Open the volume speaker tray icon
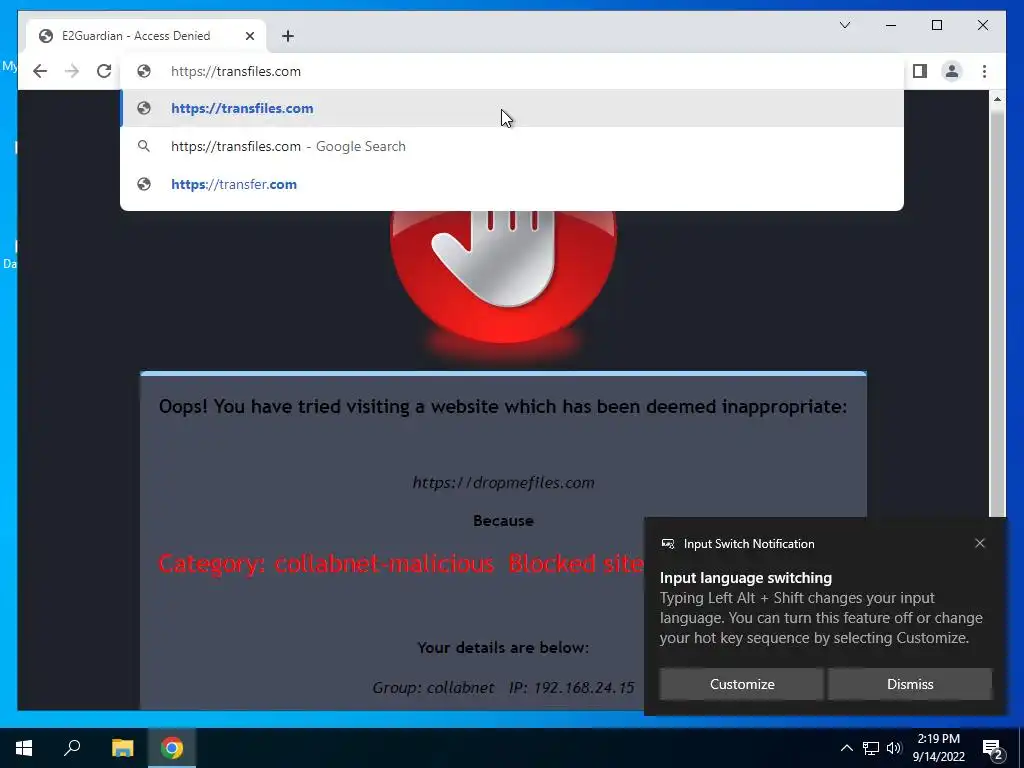The image size is (1024, 768). pyautogui.click(x=894, y=748)
